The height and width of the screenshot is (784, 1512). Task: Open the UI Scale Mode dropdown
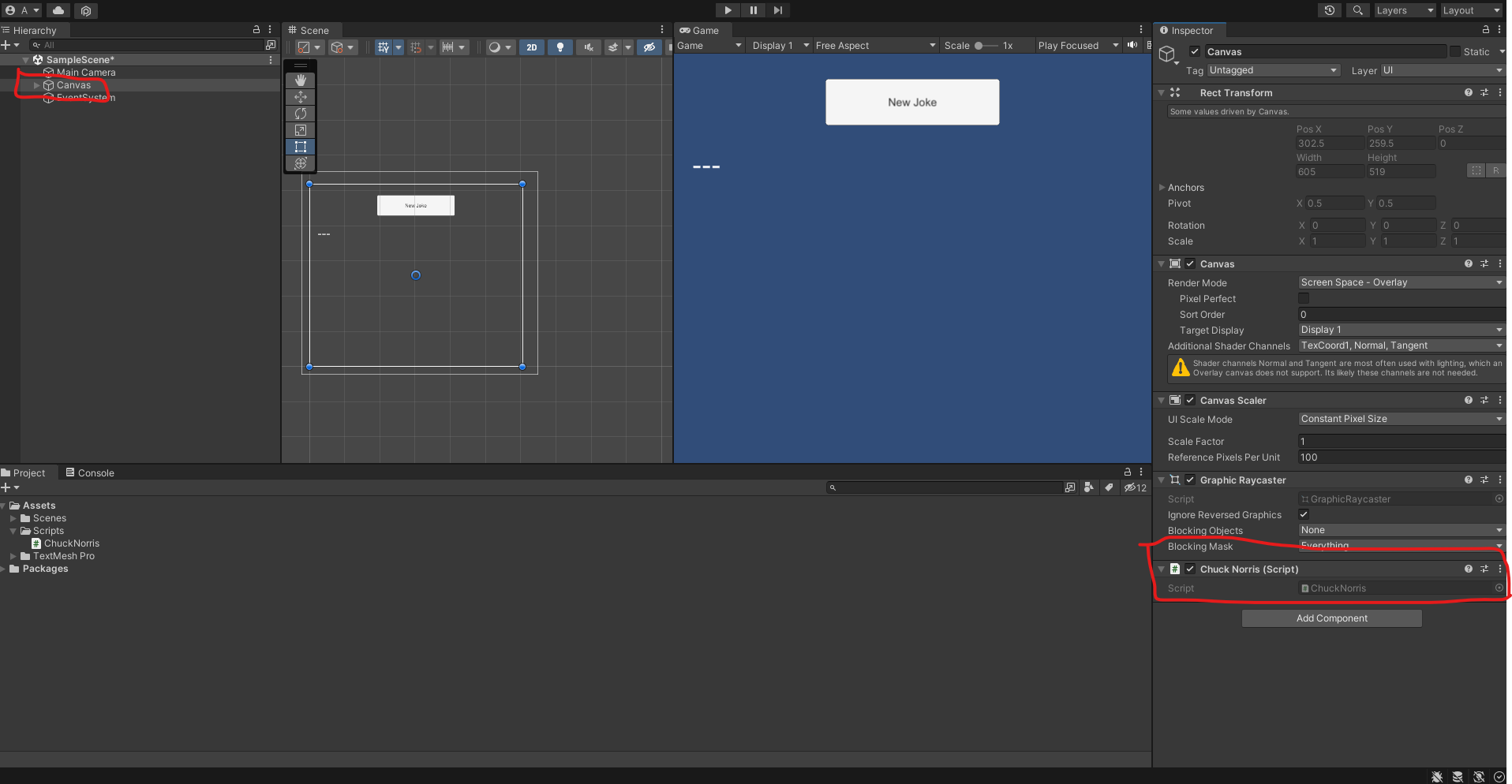(1401, 419)
